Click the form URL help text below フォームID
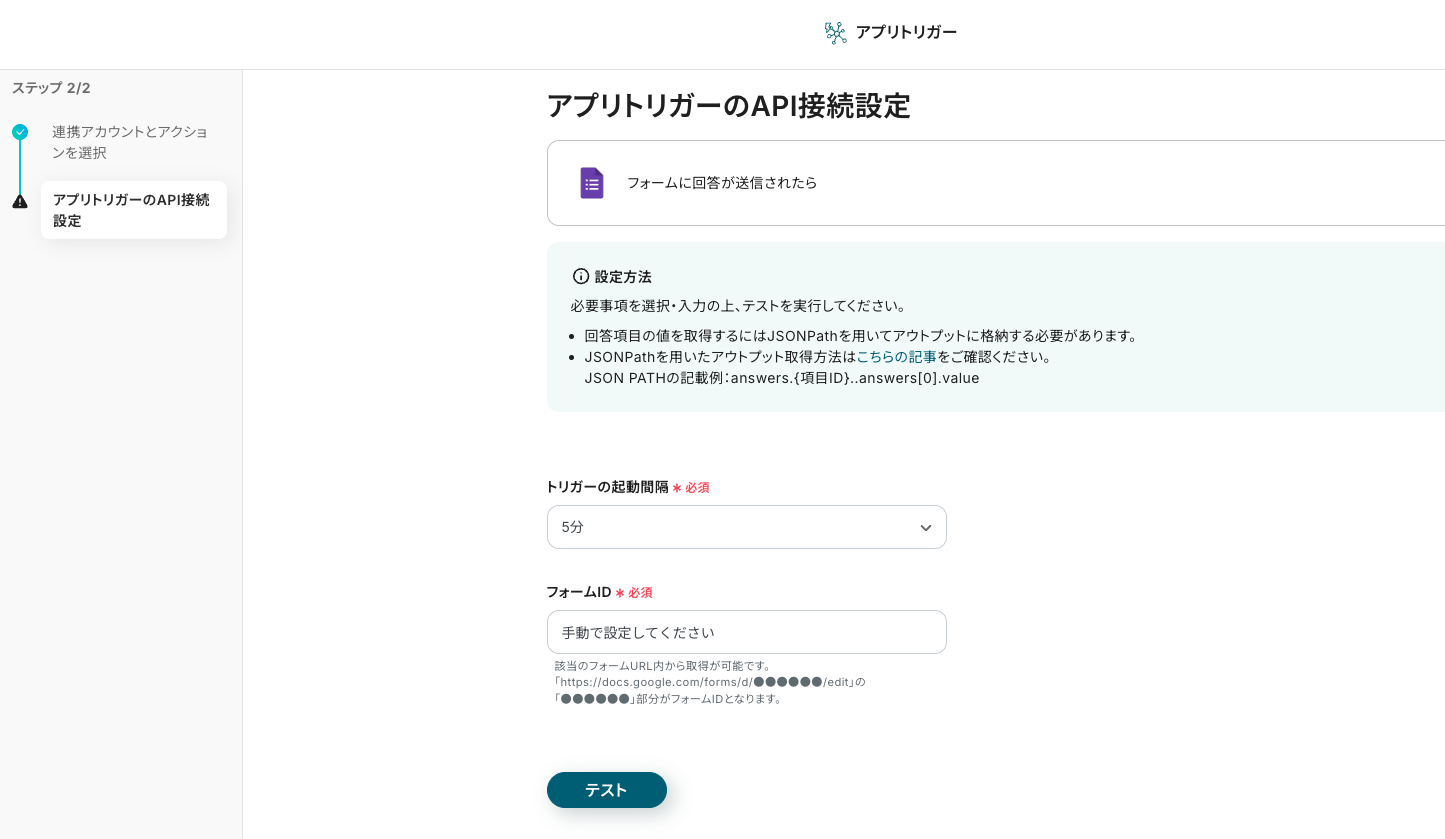This screenshot has height=839, width=1445. [709, 682]
